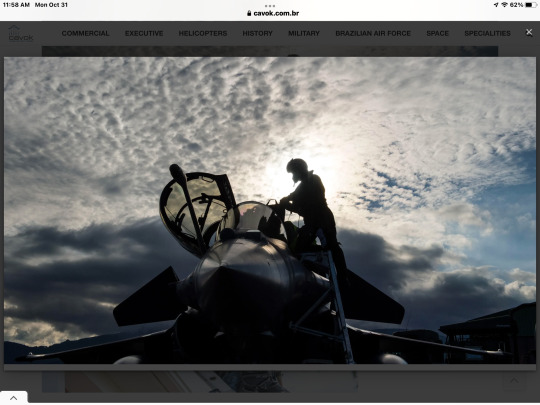Tap the fighter jet photo
The image size is (540, 405).
point(270,210)
